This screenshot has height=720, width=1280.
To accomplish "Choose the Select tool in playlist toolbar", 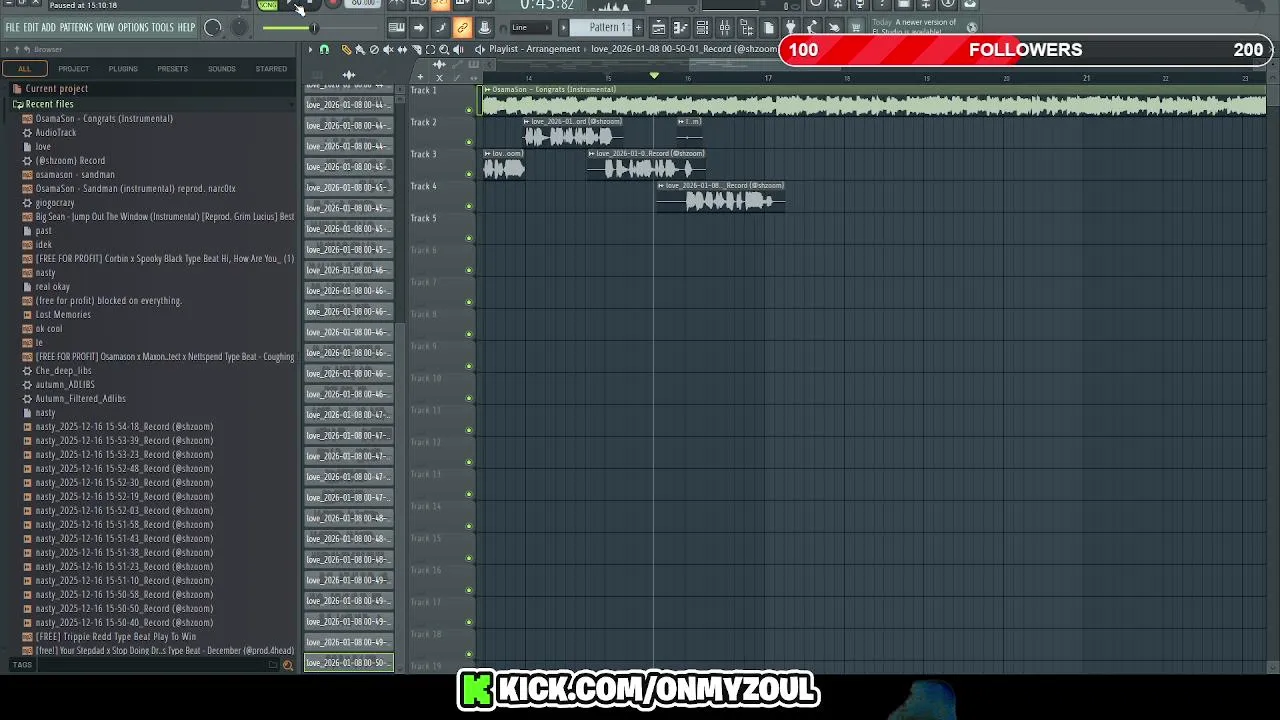I will [430, 49].
